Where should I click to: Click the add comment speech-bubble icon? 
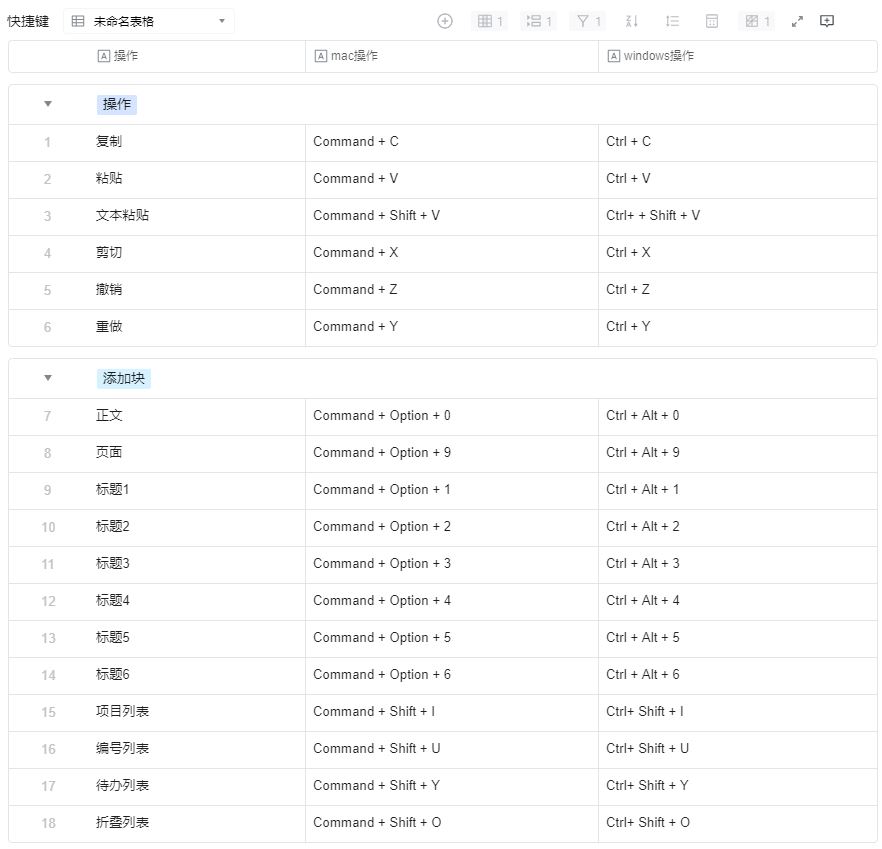(x=827, y=21)
